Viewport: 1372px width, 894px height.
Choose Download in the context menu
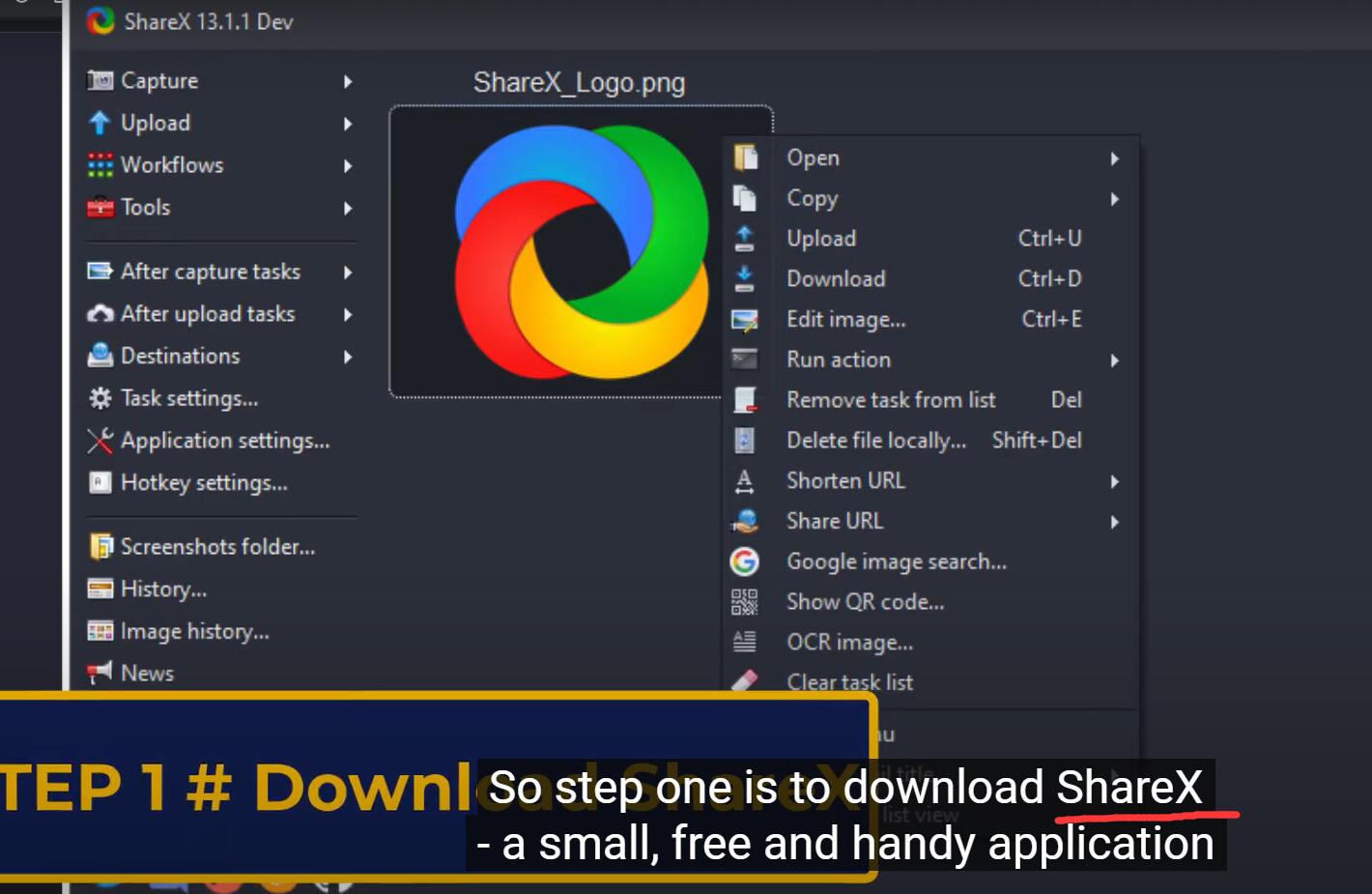(931, 278)
